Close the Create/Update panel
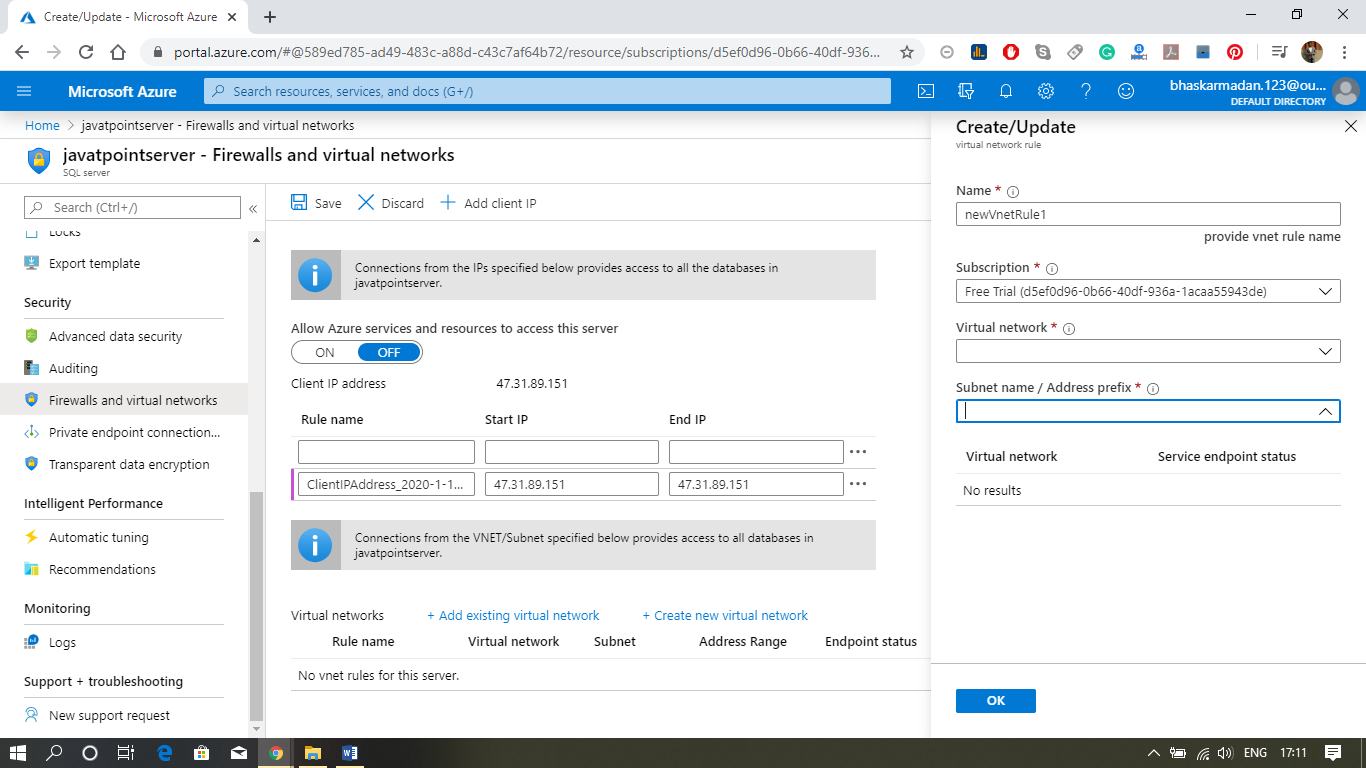The height and width of the screenshot is (768, 1366). pyautogui.click(x=1351, y=126)
